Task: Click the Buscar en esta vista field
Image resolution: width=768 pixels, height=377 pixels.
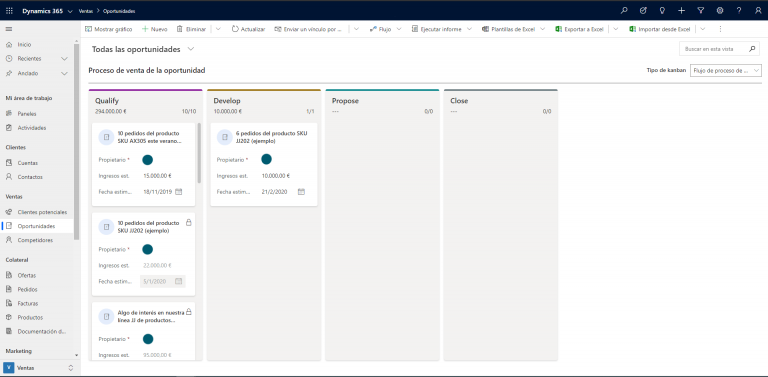Action: pos(719,49)
